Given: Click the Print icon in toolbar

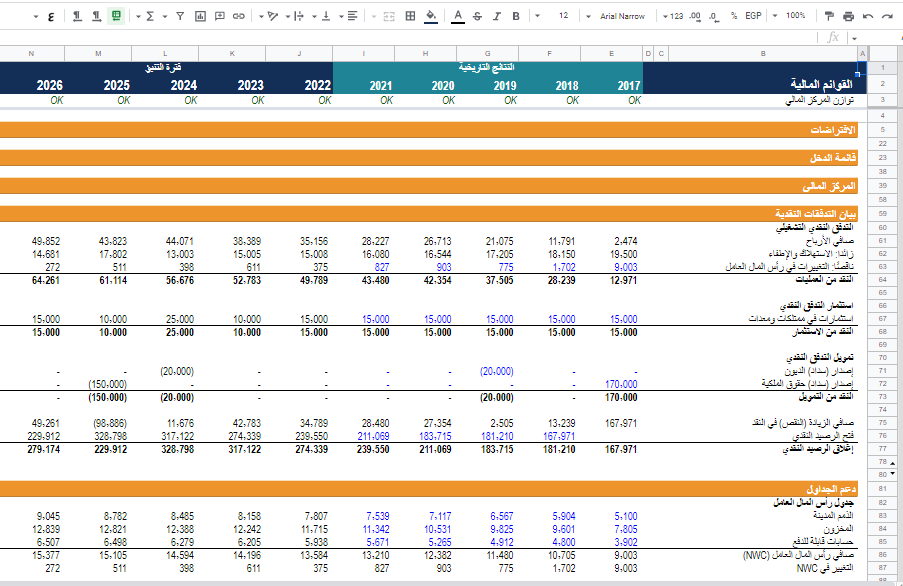Looking at the screenshot, I should click(x=848, y=16).
